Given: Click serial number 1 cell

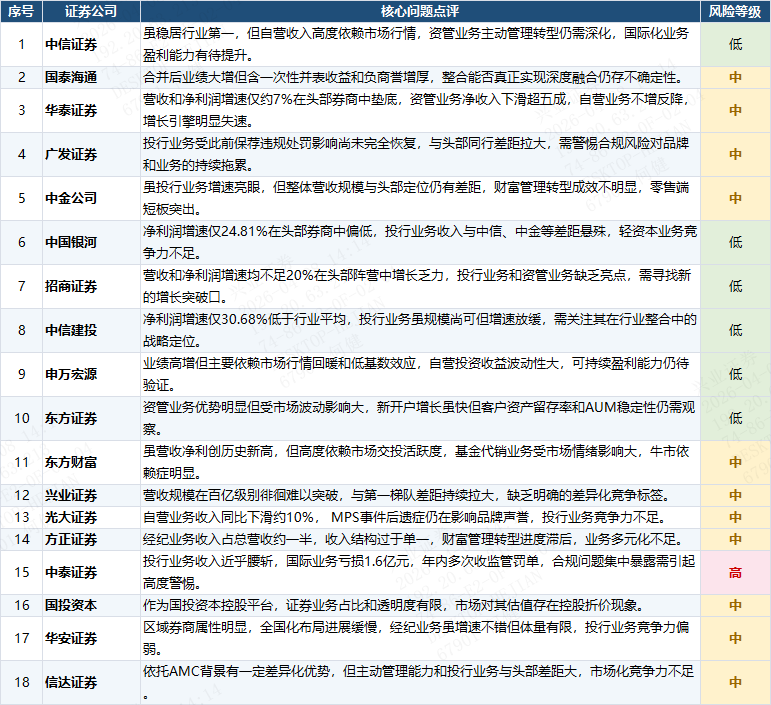Looking at the screenshot, I should click(x=21, y=44).
